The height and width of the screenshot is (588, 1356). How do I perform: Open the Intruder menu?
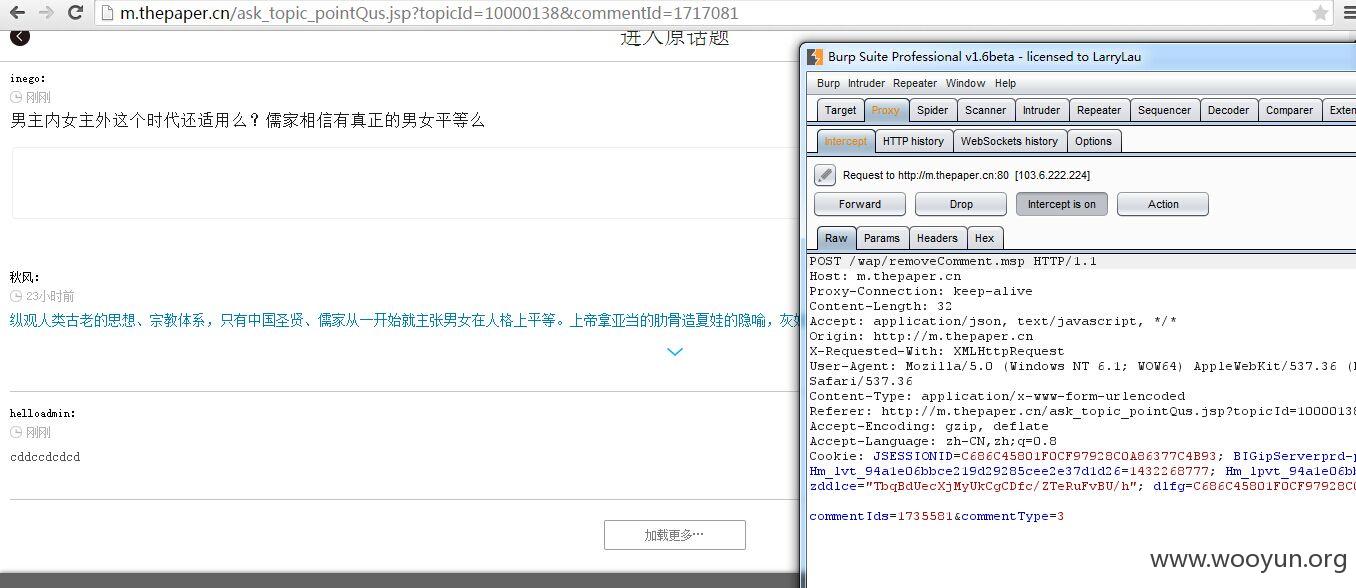pos(866,83)
